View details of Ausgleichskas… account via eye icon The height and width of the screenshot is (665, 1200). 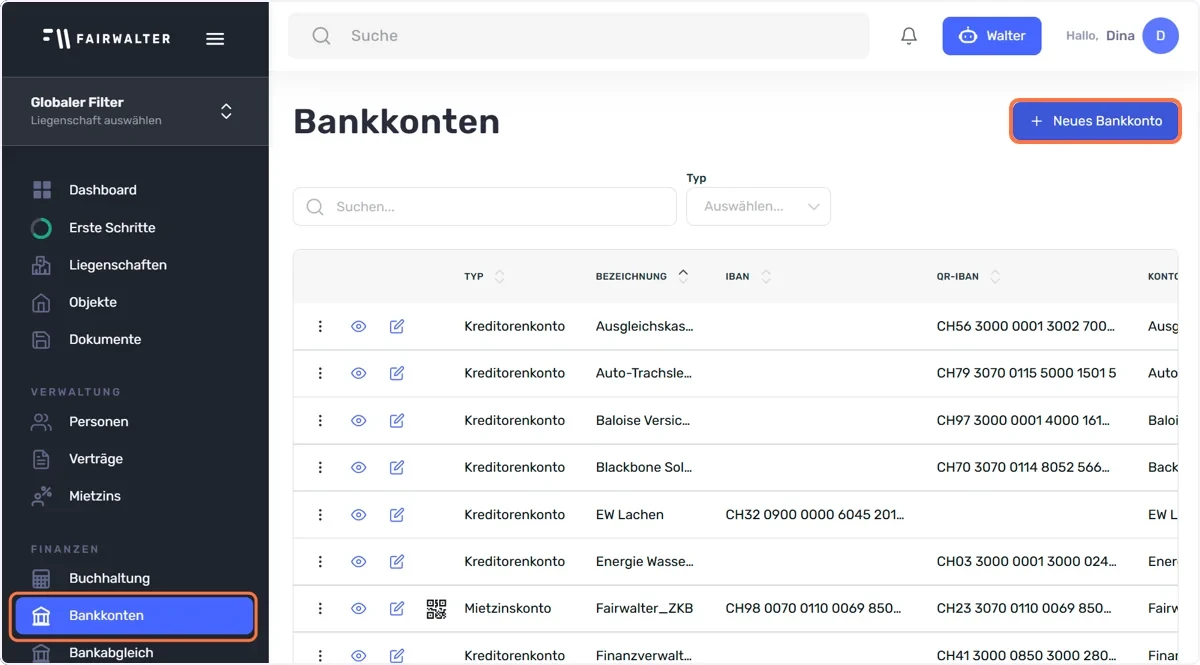[359, 326]
